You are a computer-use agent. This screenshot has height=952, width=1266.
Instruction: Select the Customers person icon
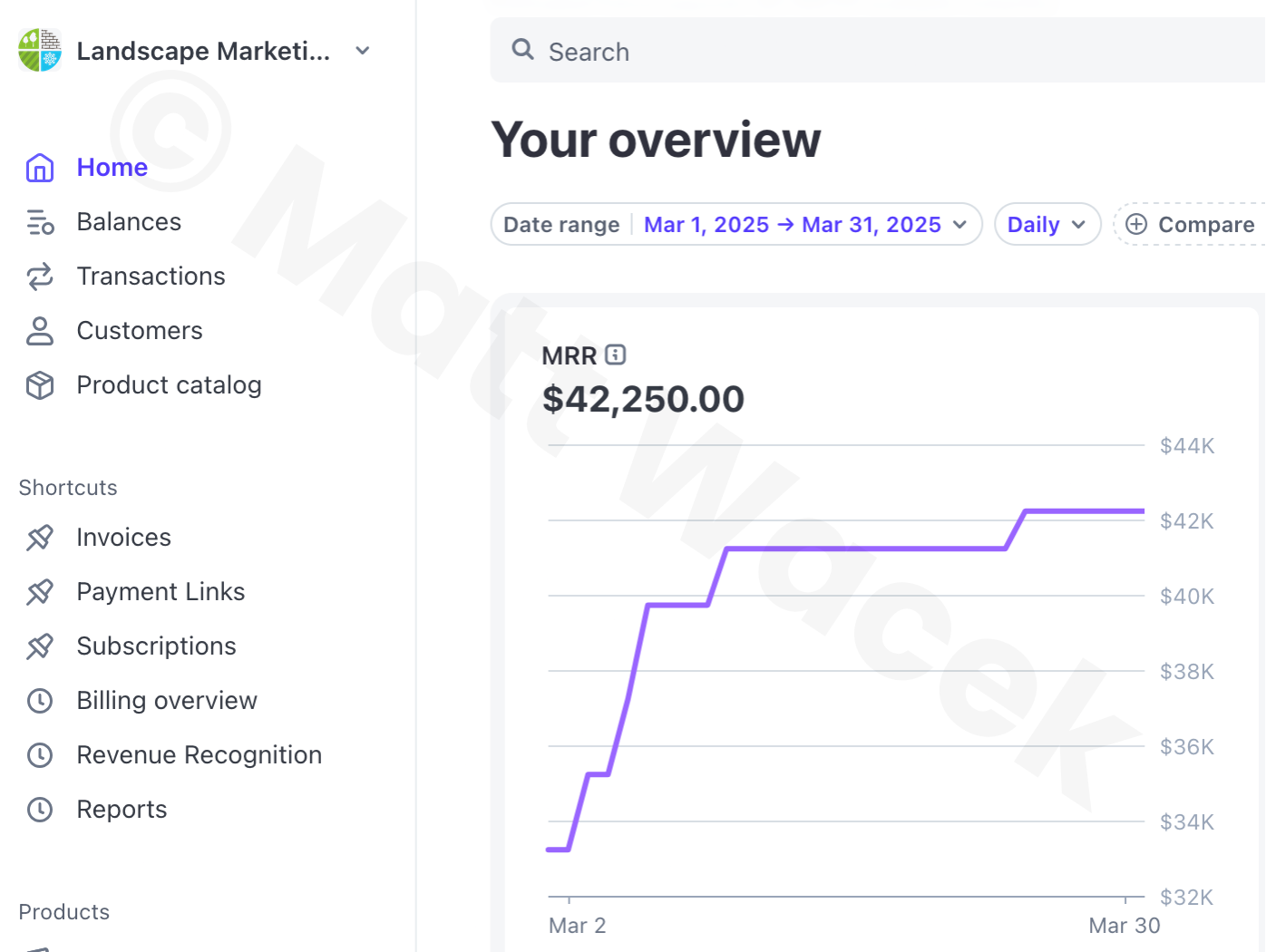40,331
